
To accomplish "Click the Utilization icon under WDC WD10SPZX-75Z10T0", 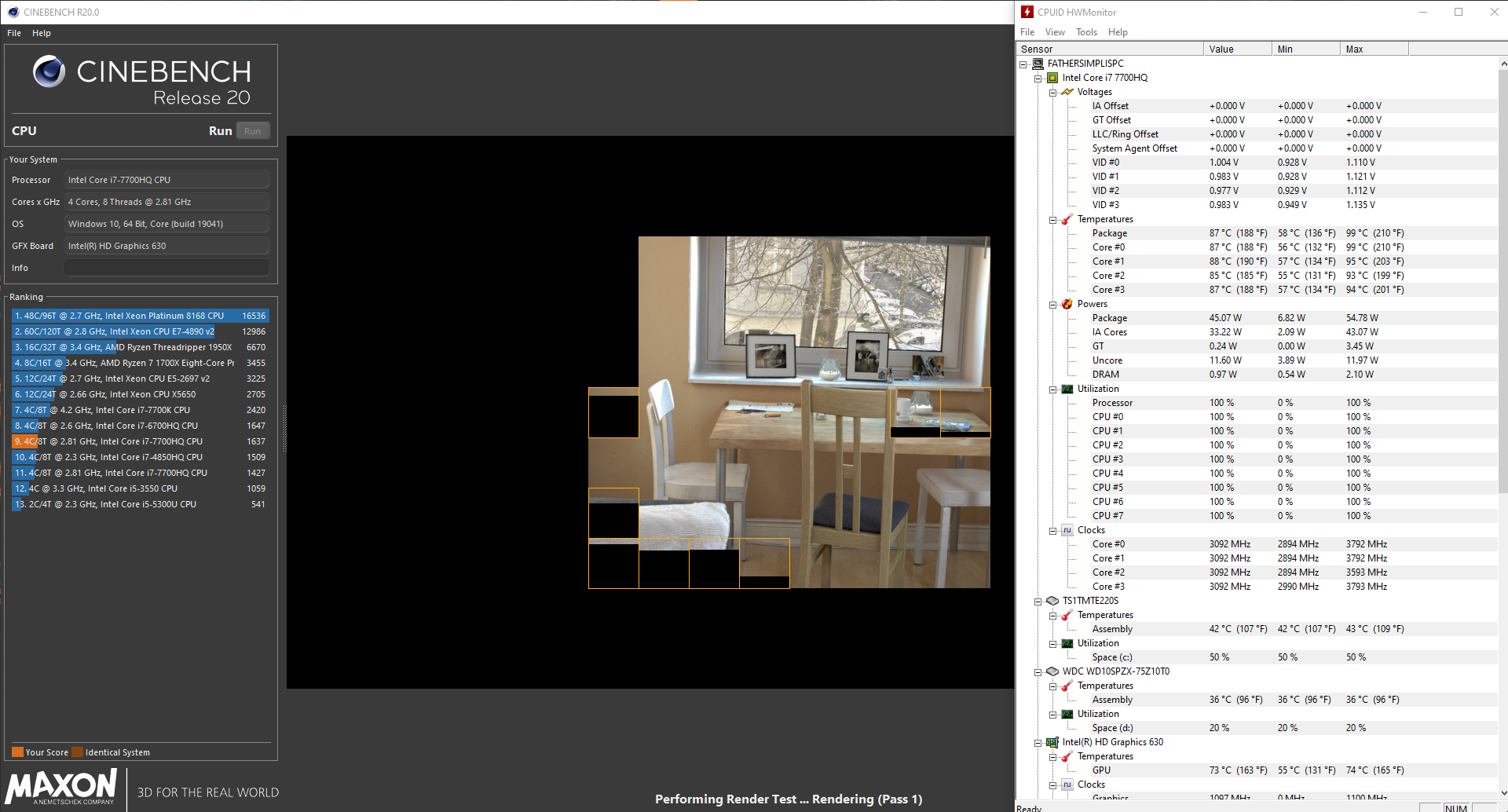I will pos(1067,714).
